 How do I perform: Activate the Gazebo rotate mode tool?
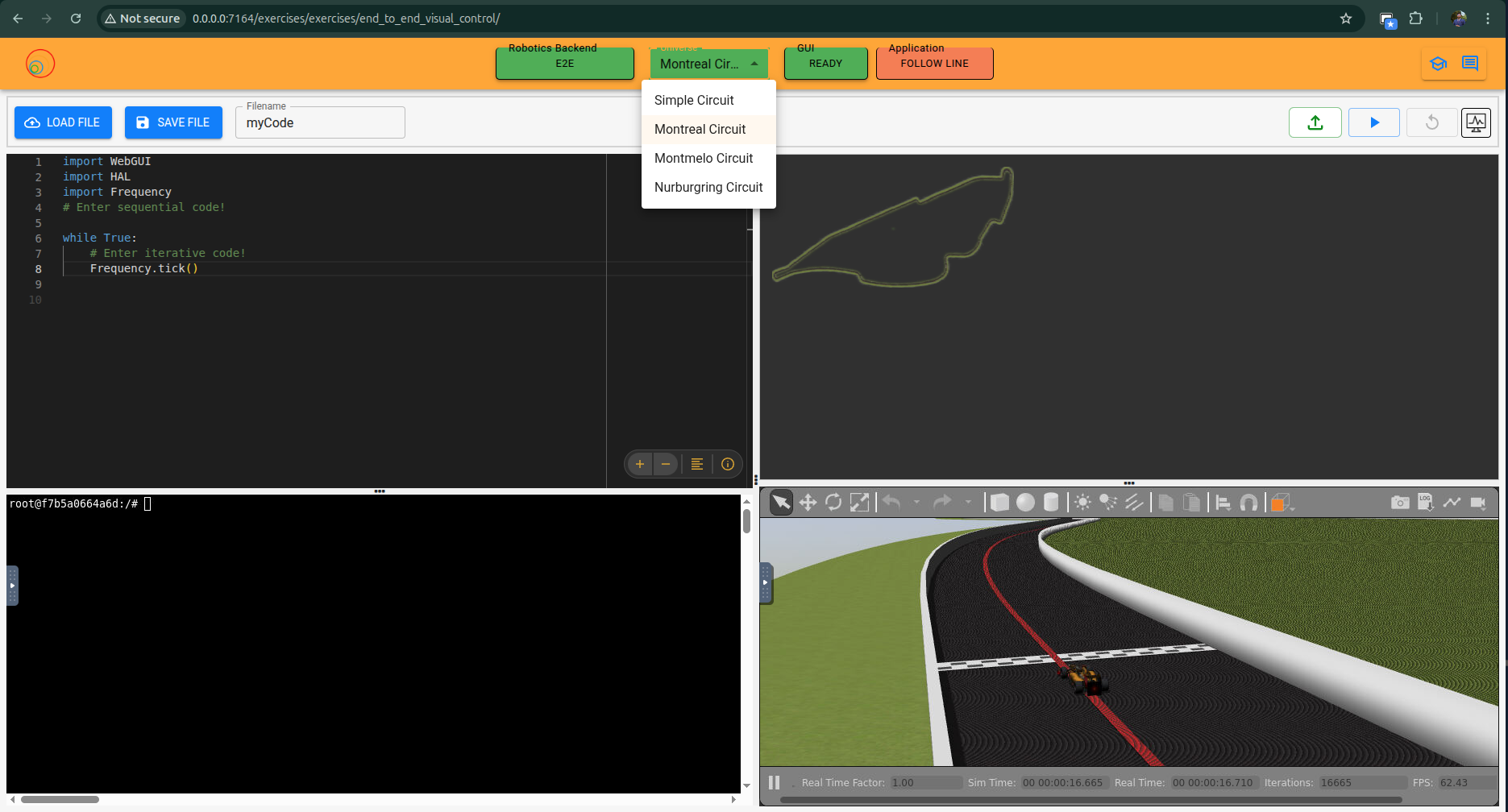pos(833,503)
